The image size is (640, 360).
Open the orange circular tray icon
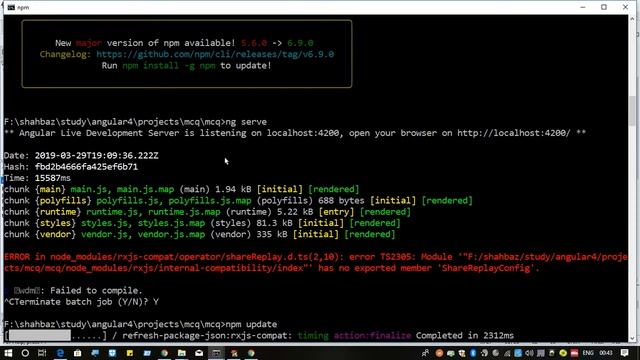pos(439,353)
